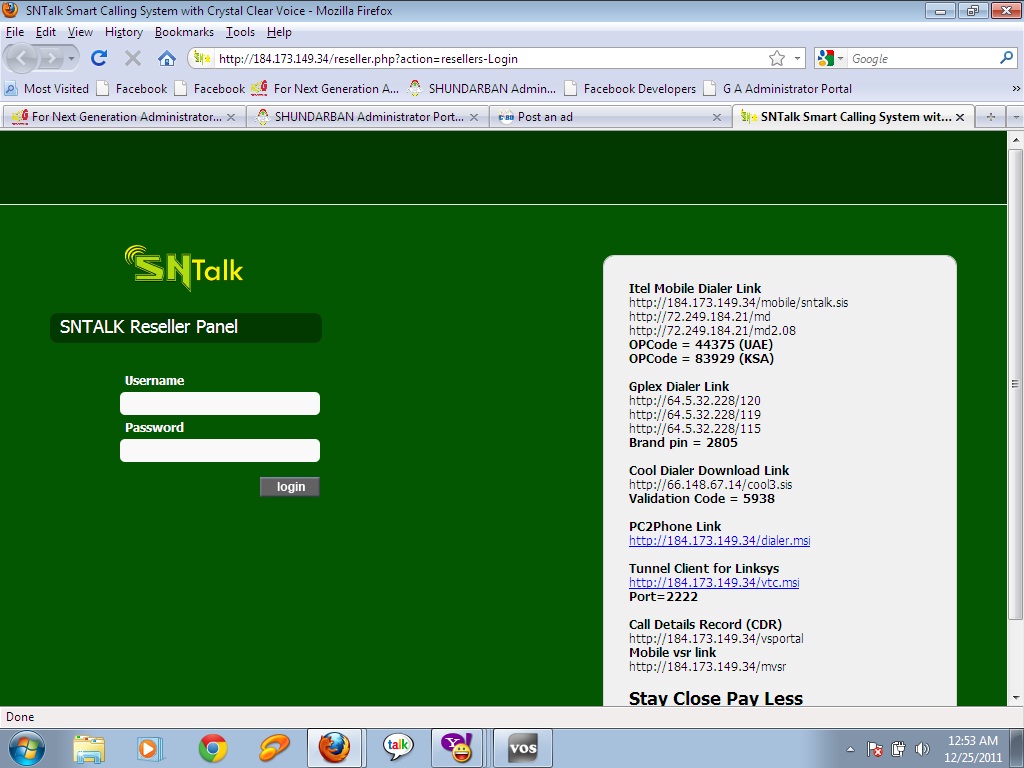Image resolution: width=1024 pixels, height=768 pixels.
Task: Open the View menu
Action: (80, 32)
